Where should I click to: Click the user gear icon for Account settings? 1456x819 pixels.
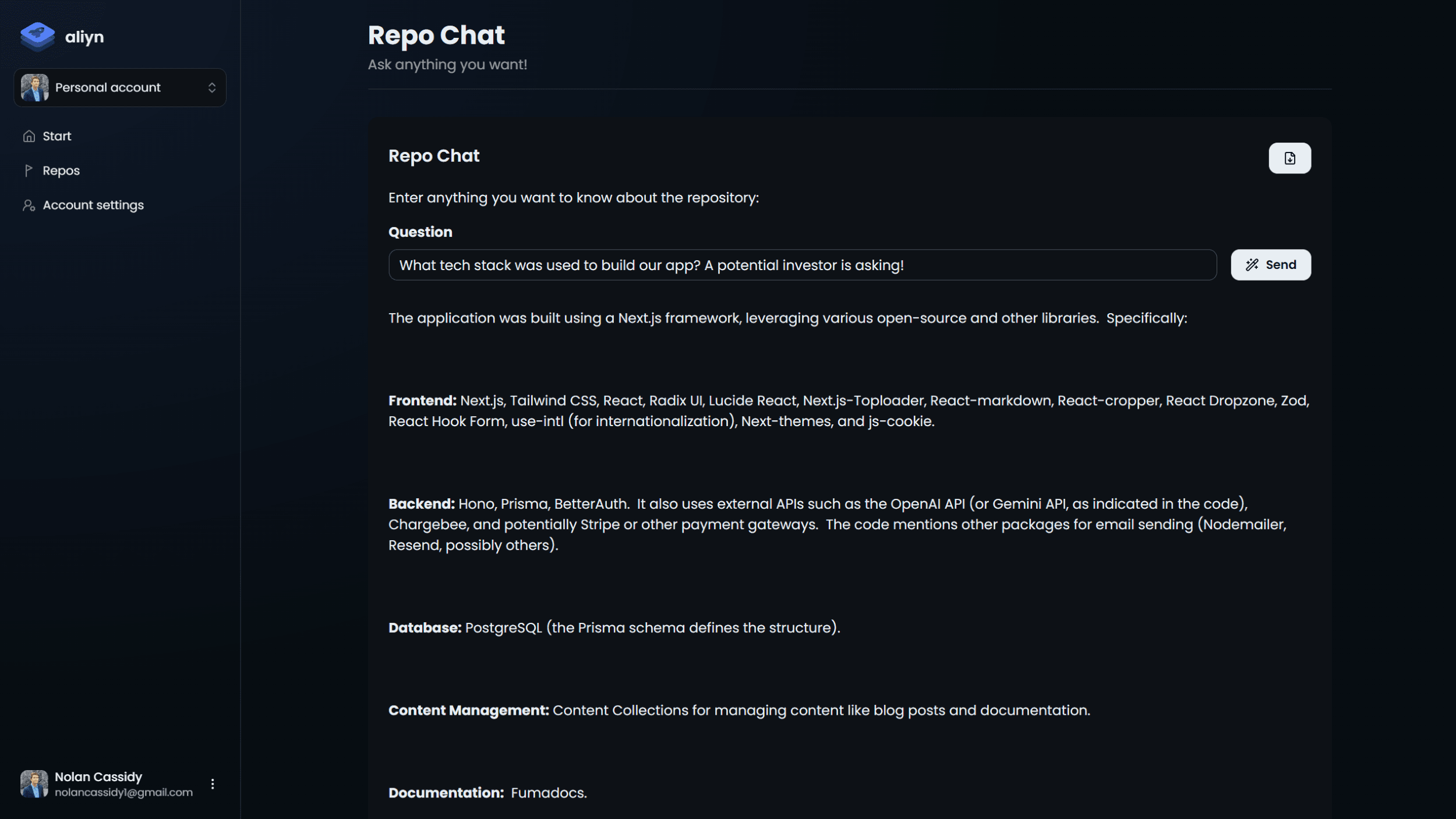click(x=29, y=205)
